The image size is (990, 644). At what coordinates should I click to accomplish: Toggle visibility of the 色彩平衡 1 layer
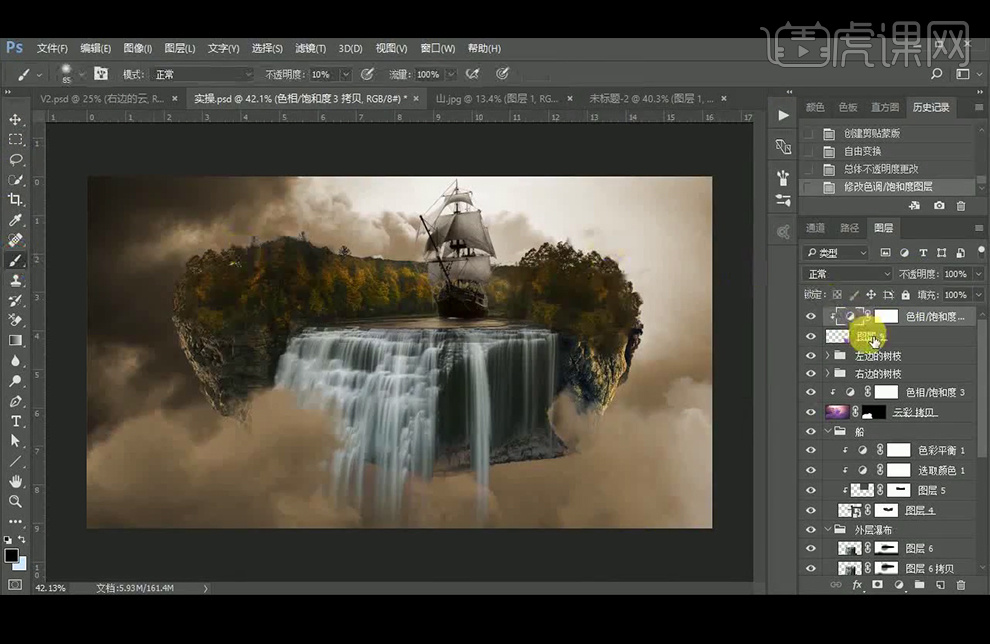[x=811, y=450]
